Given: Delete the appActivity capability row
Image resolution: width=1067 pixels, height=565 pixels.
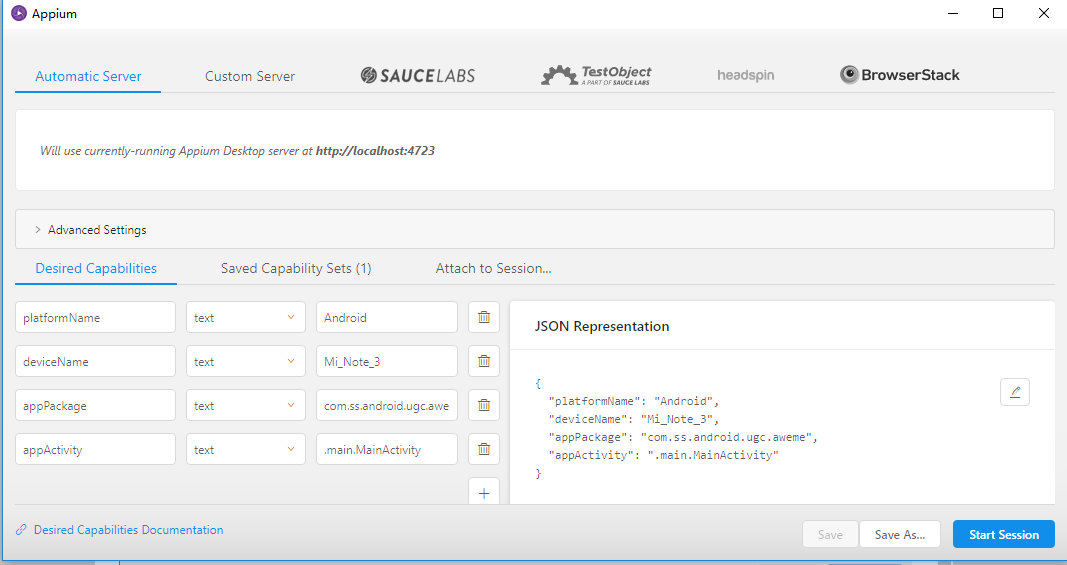Looking at the screenshot, I should pyautogui.click(x=484, y=449).
